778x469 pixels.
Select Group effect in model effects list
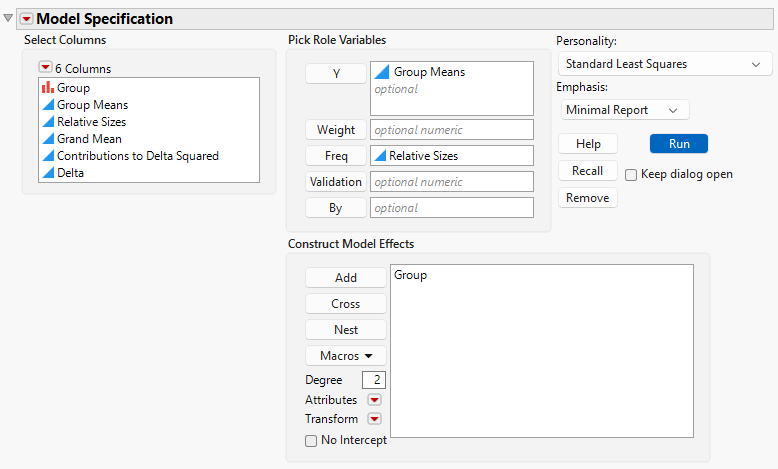click(410, 275)
